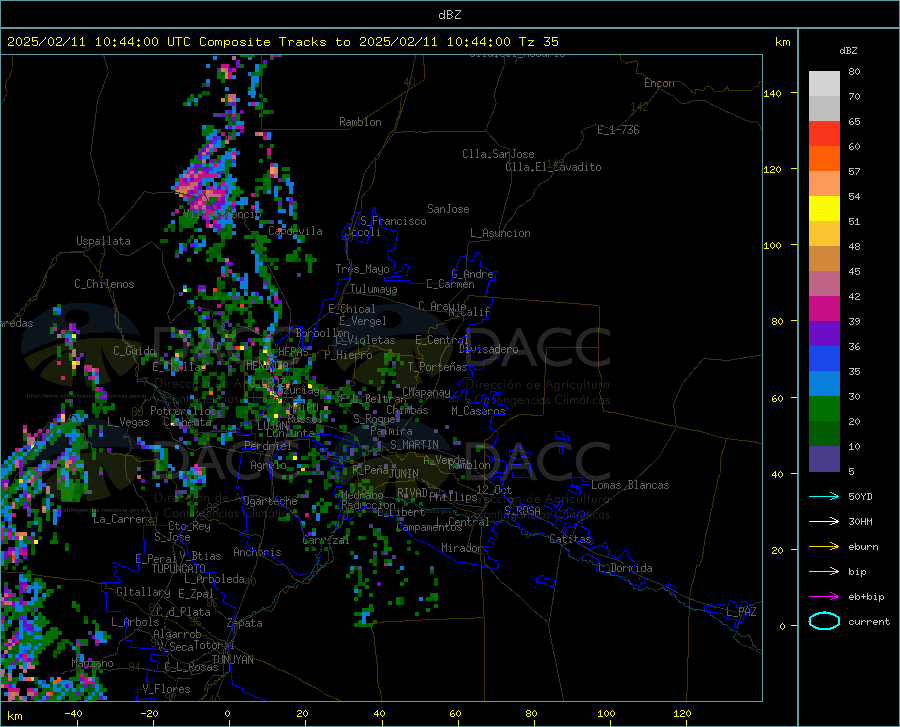The height and width of the screenshot is (727, 900).
Task: Click the Lomas_Blancas map label
Action: [x=630, y=485]
